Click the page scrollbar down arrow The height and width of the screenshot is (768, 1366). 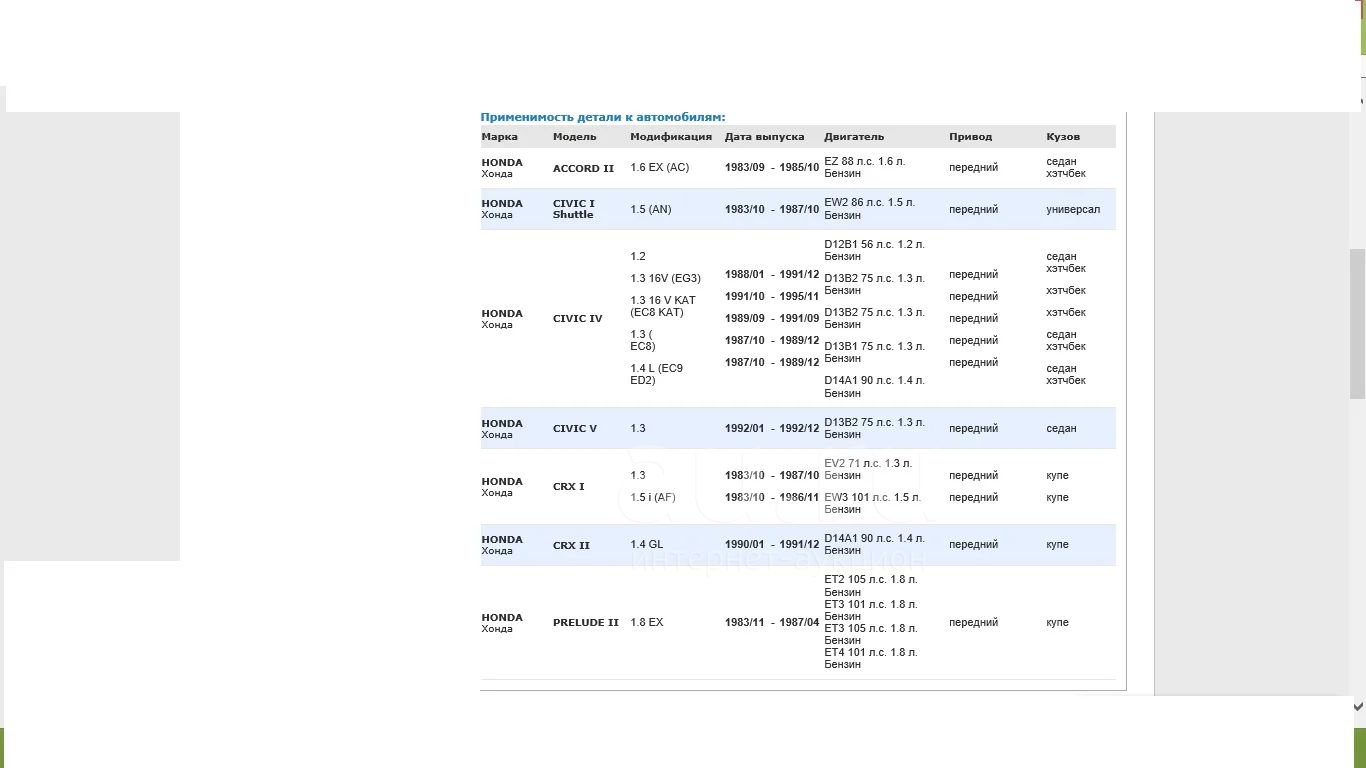pyautogui.click(x=1357, y=706)
